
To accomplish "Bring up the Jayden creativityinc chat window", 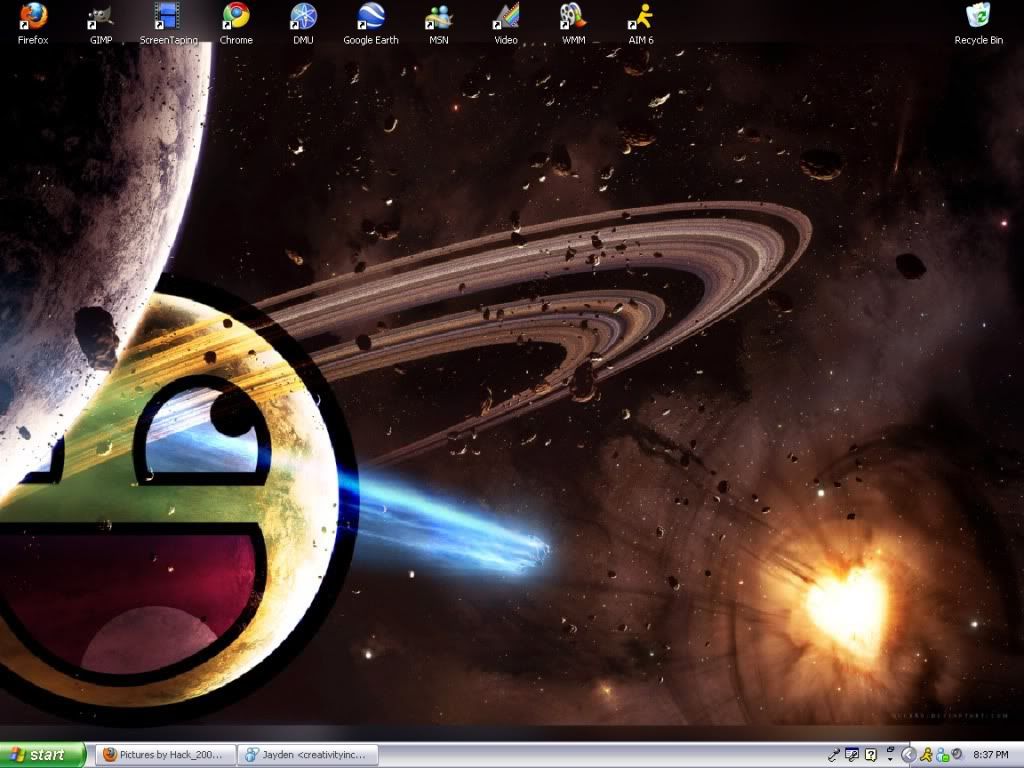I will pyautogui.click(x=305, y=754).
